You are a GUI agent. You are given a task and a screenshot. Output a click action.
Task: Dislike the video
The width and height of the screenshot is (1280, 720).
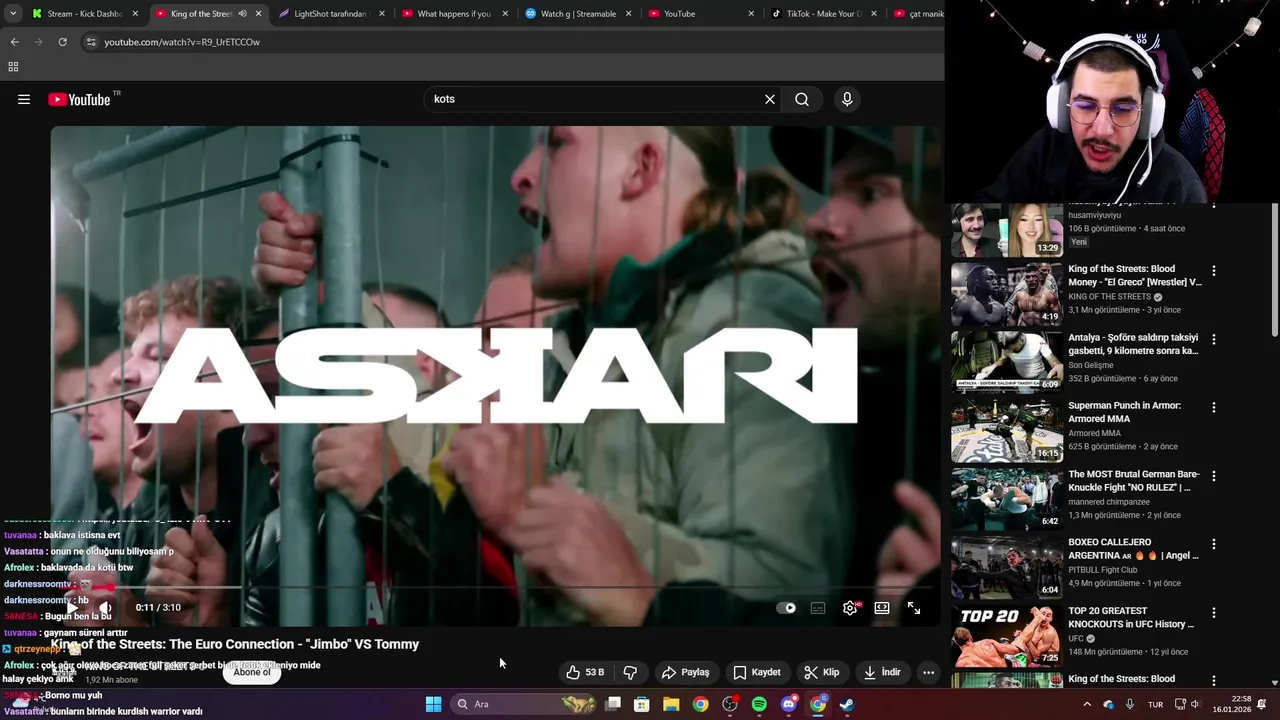630,672
